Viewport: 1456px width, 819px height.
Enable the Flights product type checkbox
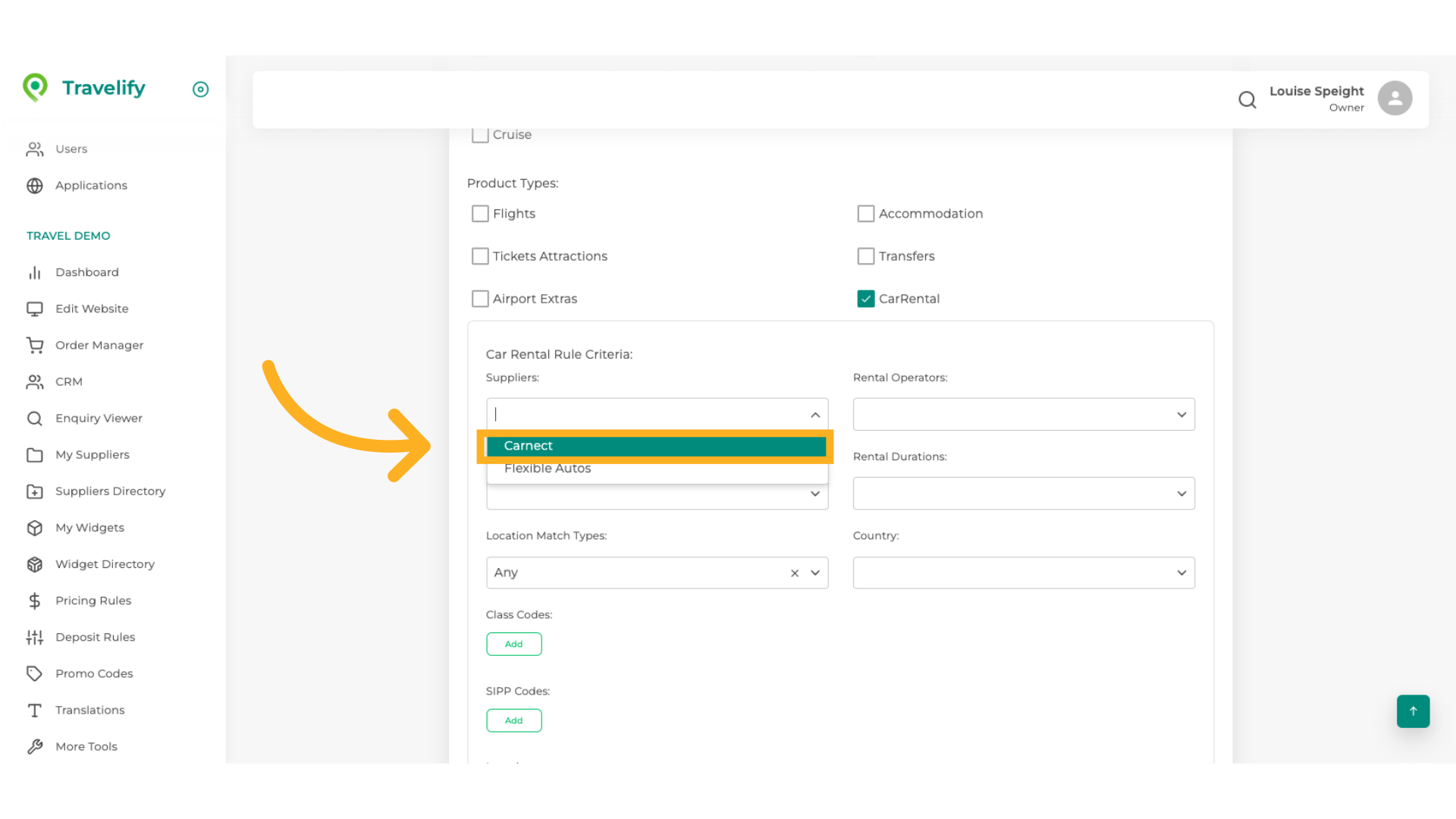(480, 214)
